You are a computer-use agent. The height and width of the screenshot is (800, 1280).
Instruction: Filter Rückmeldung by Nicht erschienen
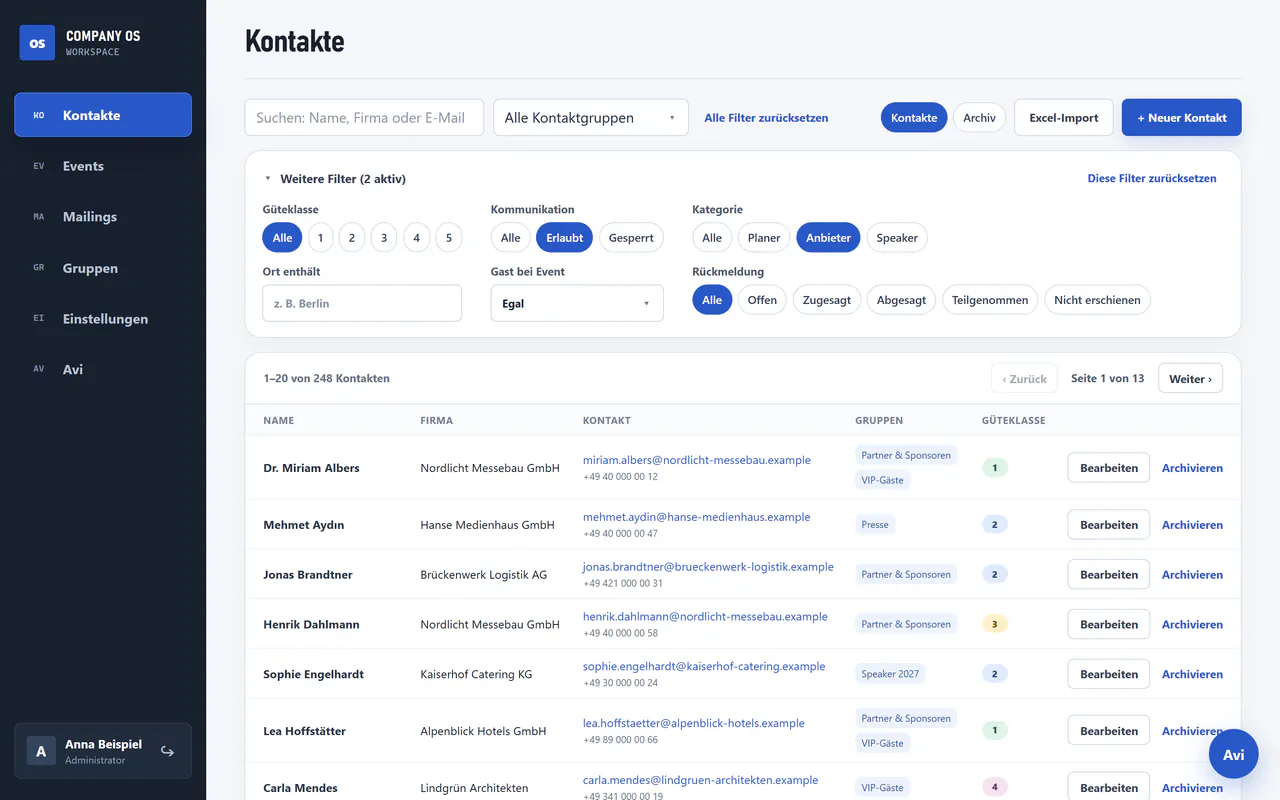1097,300
